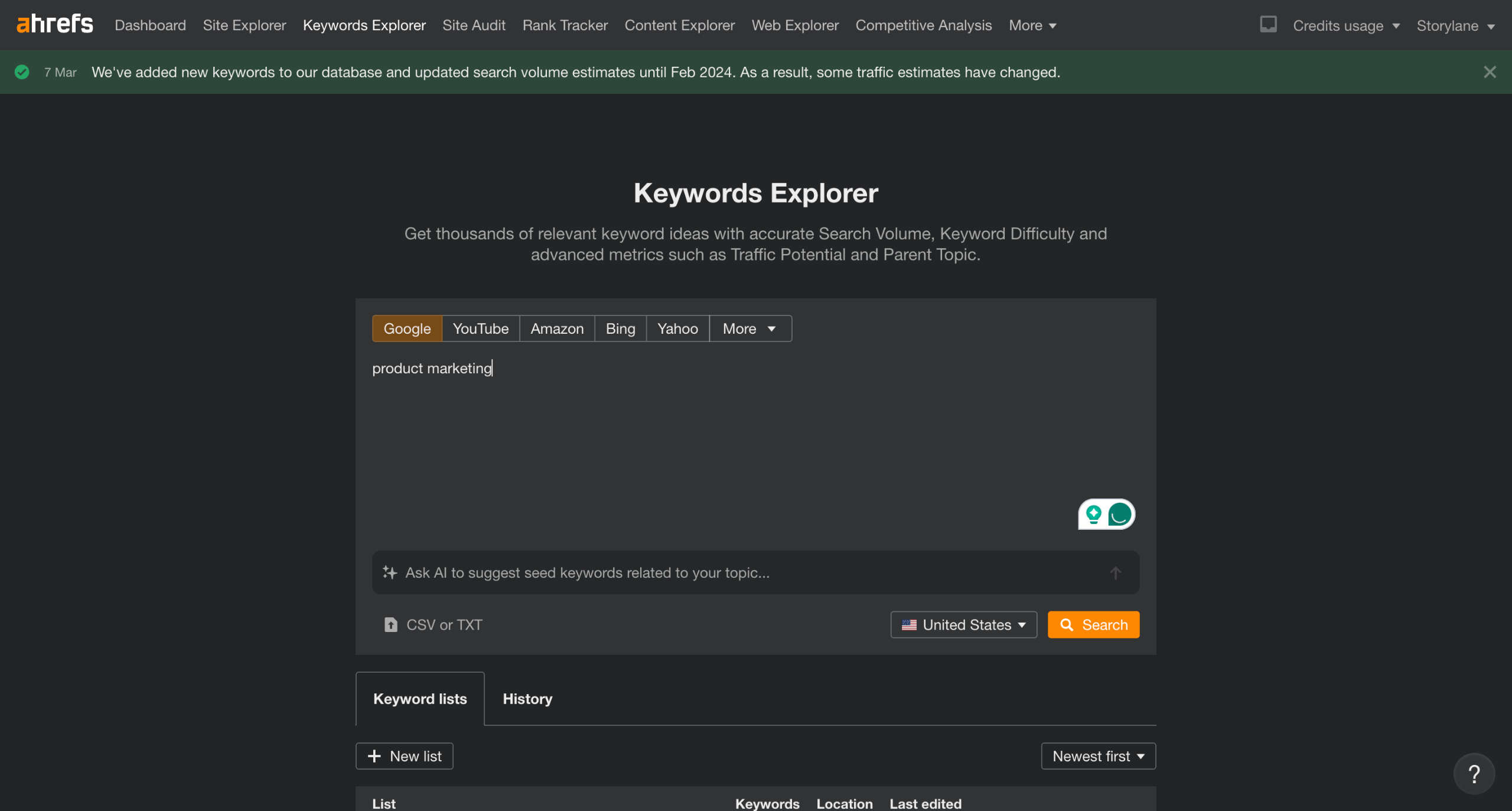This screenshot has height=811, width=1512.
Task: Click the plus icon on New list
Action: tap(374, 756)
